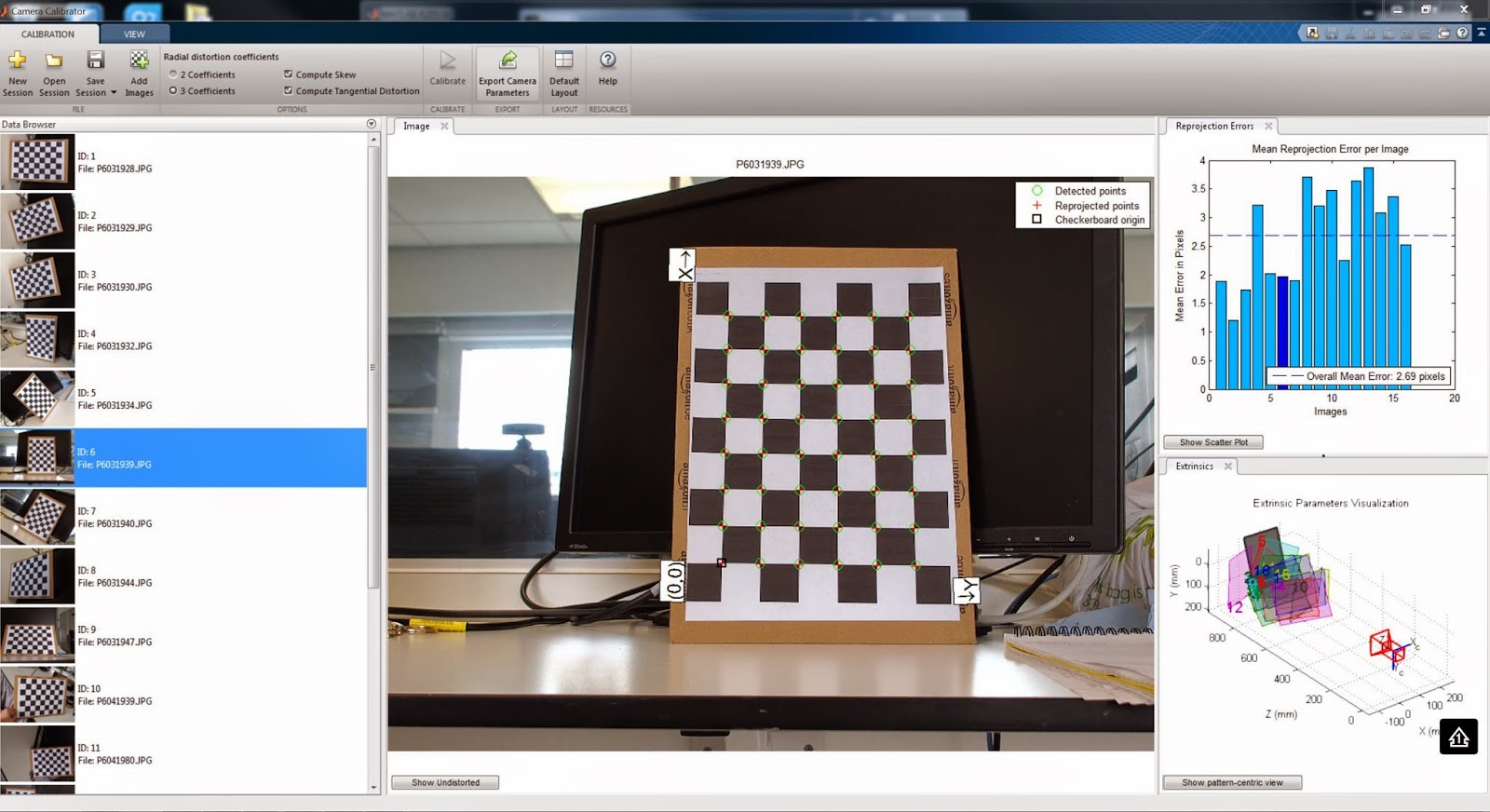
Task: Close the Reprojection Errors tab
Action: click(x=1268, y=126)
